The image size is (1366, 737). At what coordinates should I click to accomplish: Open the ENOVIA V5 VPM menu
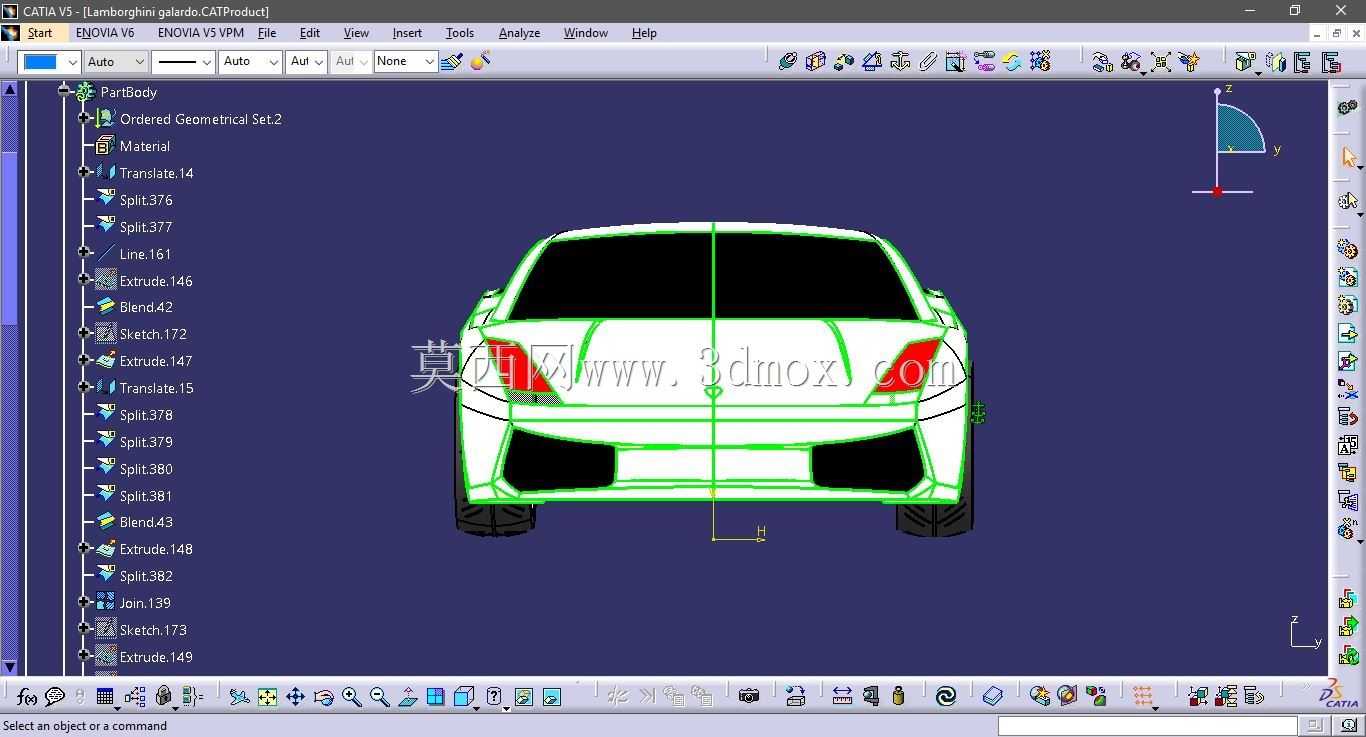coord(201,33)
